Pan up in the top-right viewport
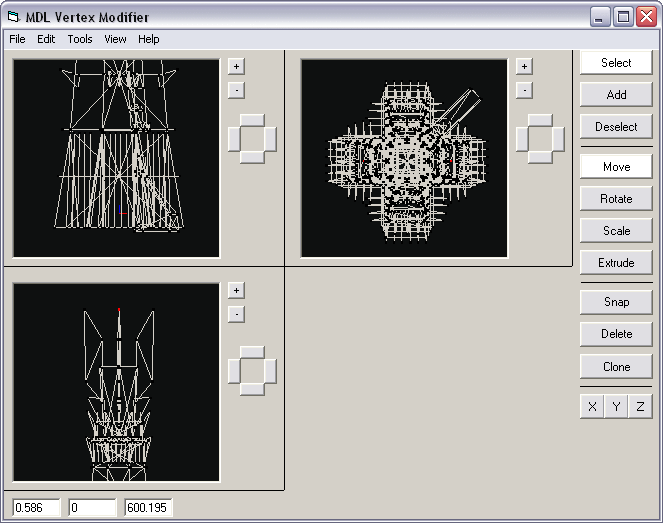The height and width of the screenshot is (523, 663). coord(540,120)
